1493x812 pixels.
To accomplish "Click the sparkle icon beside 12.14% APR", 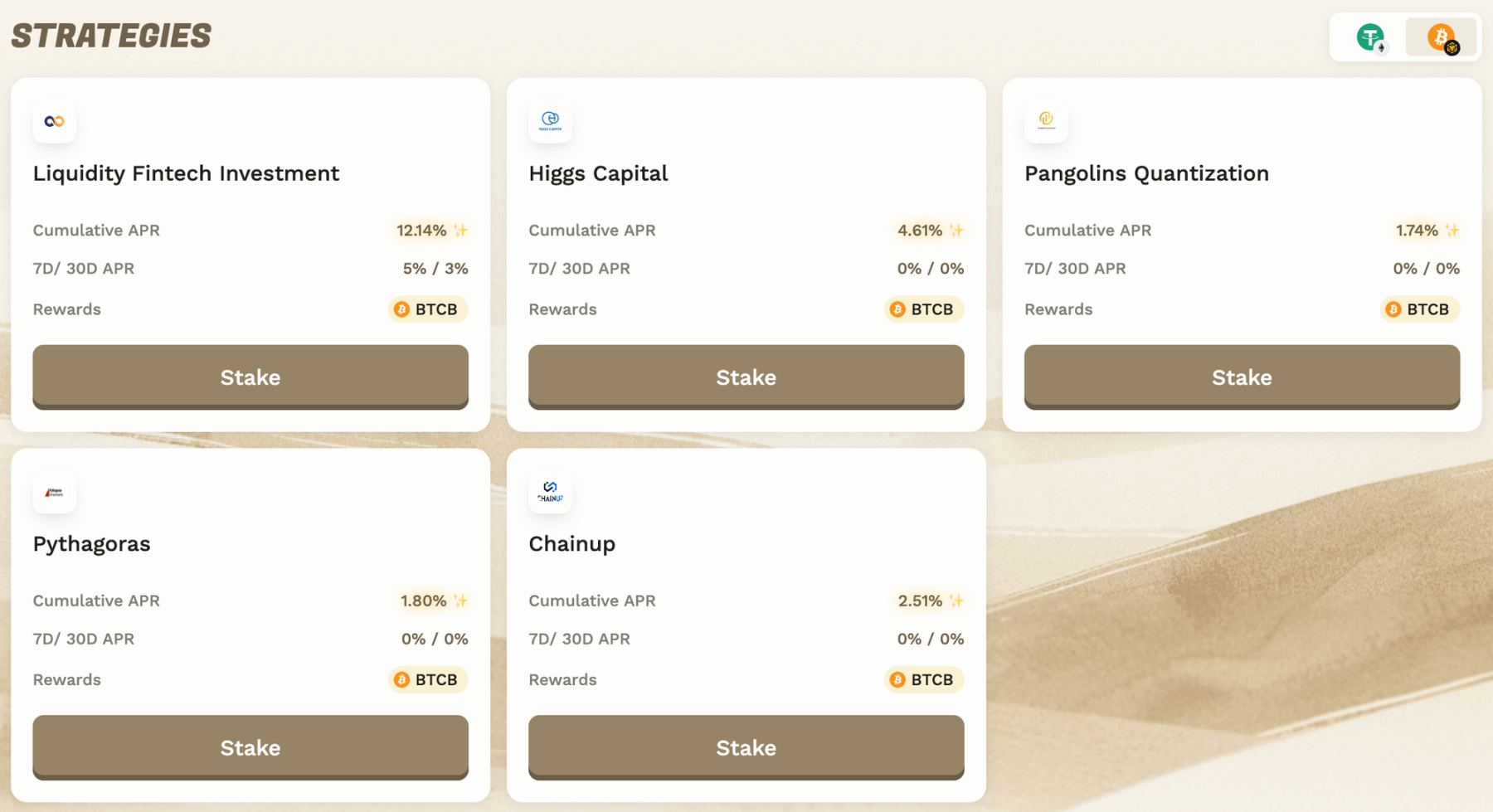I will coord(460,230).
